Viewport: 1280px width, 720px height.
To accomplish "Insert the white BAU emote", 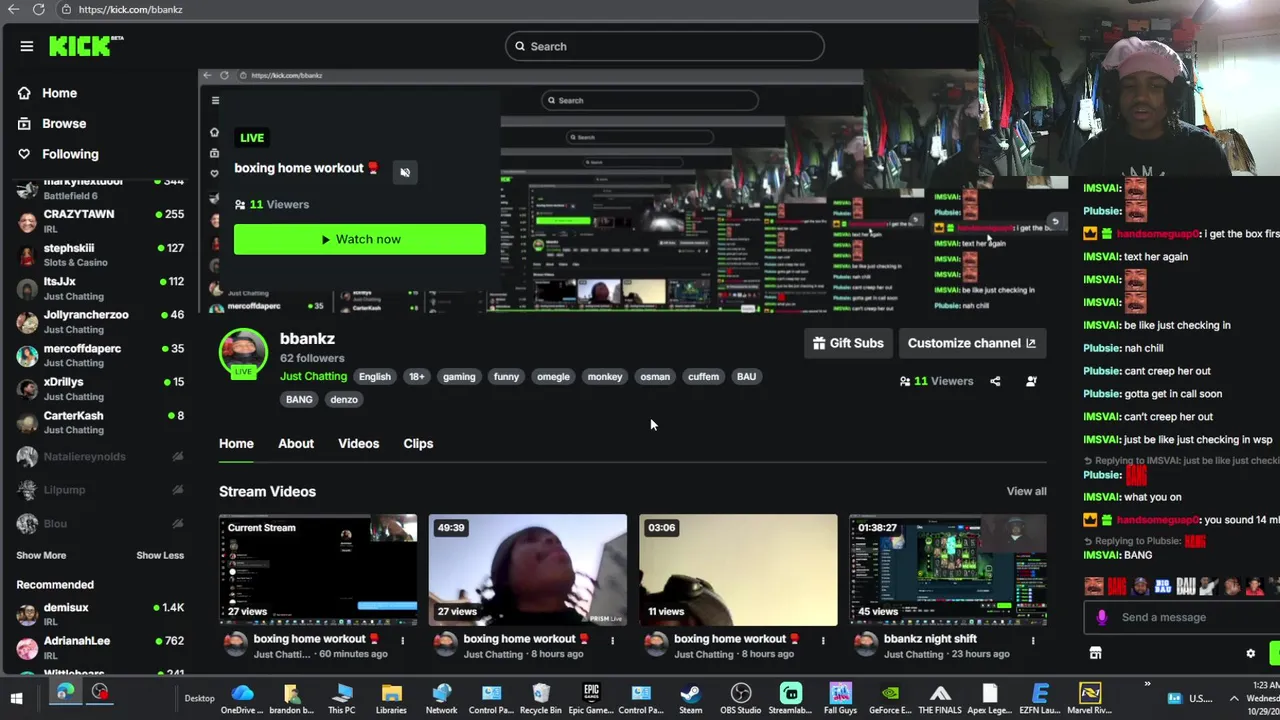I will 1185,587.
